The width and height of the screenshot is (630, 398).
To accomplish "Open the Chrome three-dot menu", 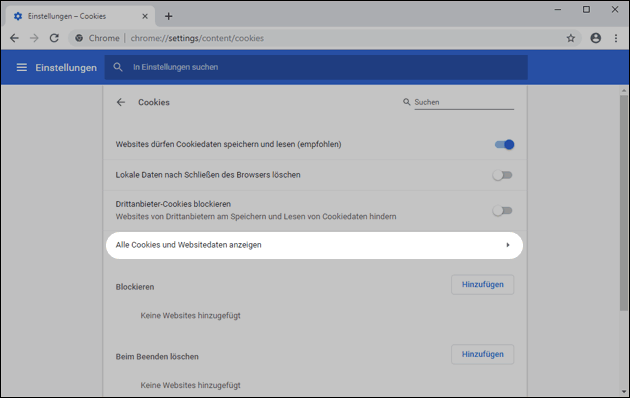I will point(616,38).
